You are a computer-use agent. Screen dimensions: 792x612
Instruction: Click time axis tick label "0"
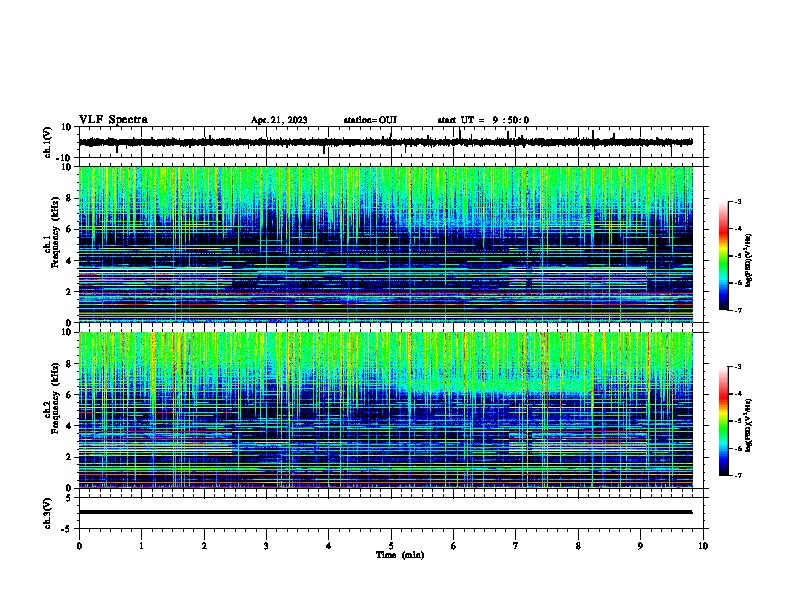pos(79,546)
